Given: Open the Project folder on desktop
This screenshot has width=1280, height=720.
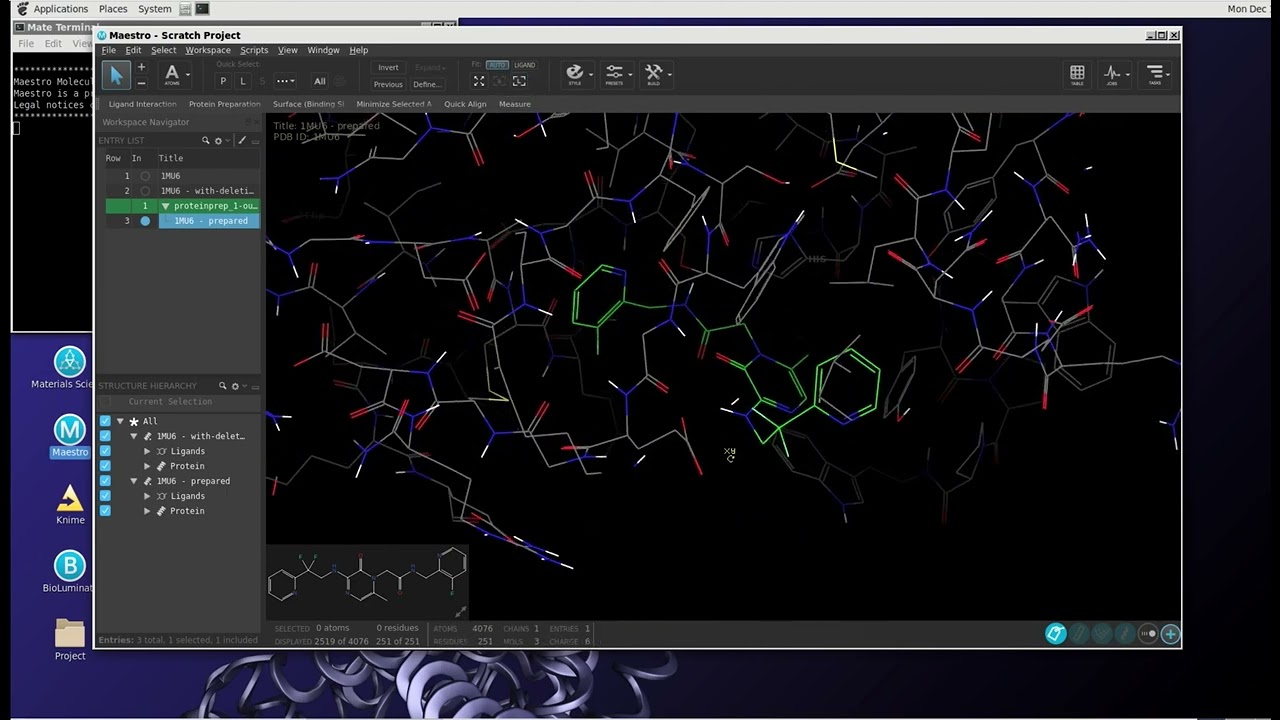Looking at the screenshot, I should [x=70, y=640].
